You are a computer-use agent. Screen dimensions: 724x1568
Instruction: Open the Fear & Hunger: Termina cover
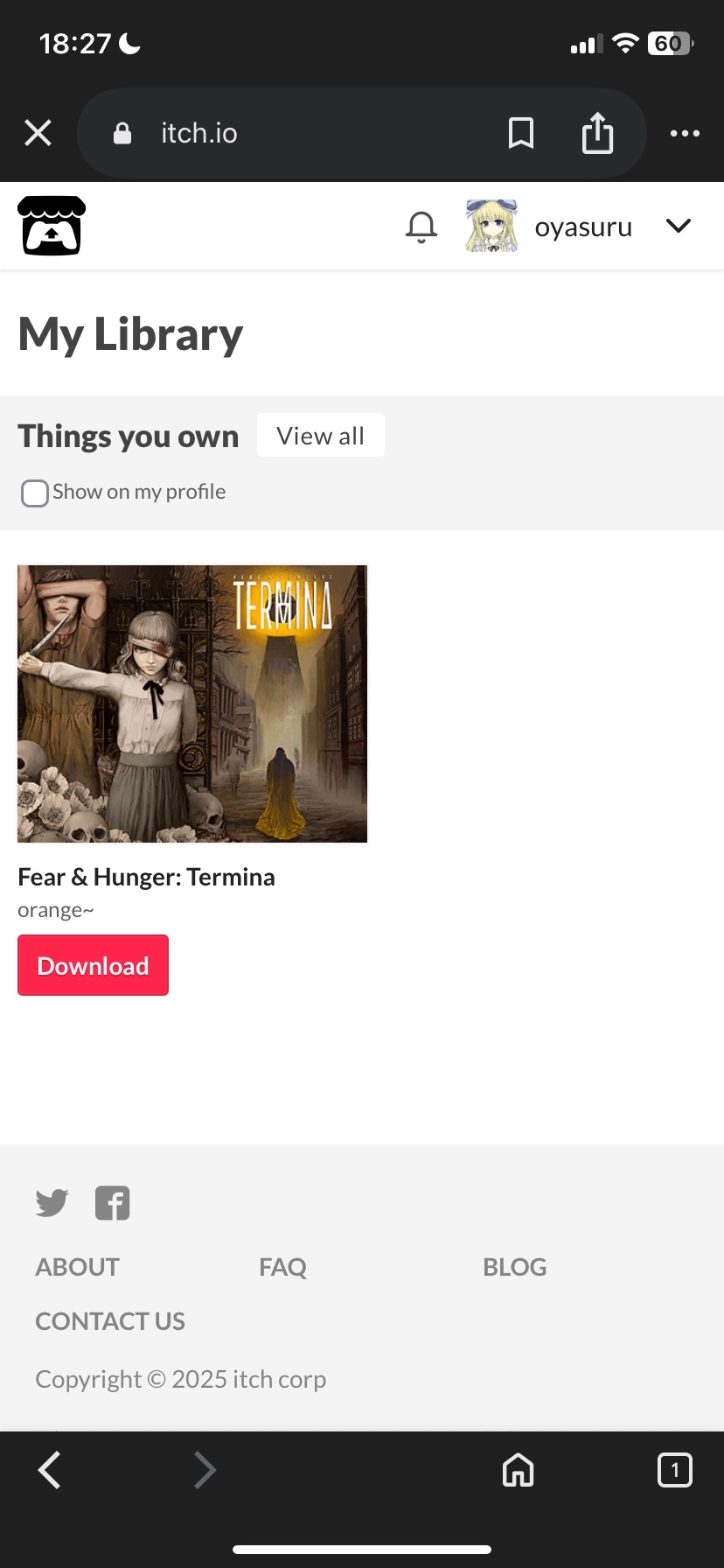(192, 703)
